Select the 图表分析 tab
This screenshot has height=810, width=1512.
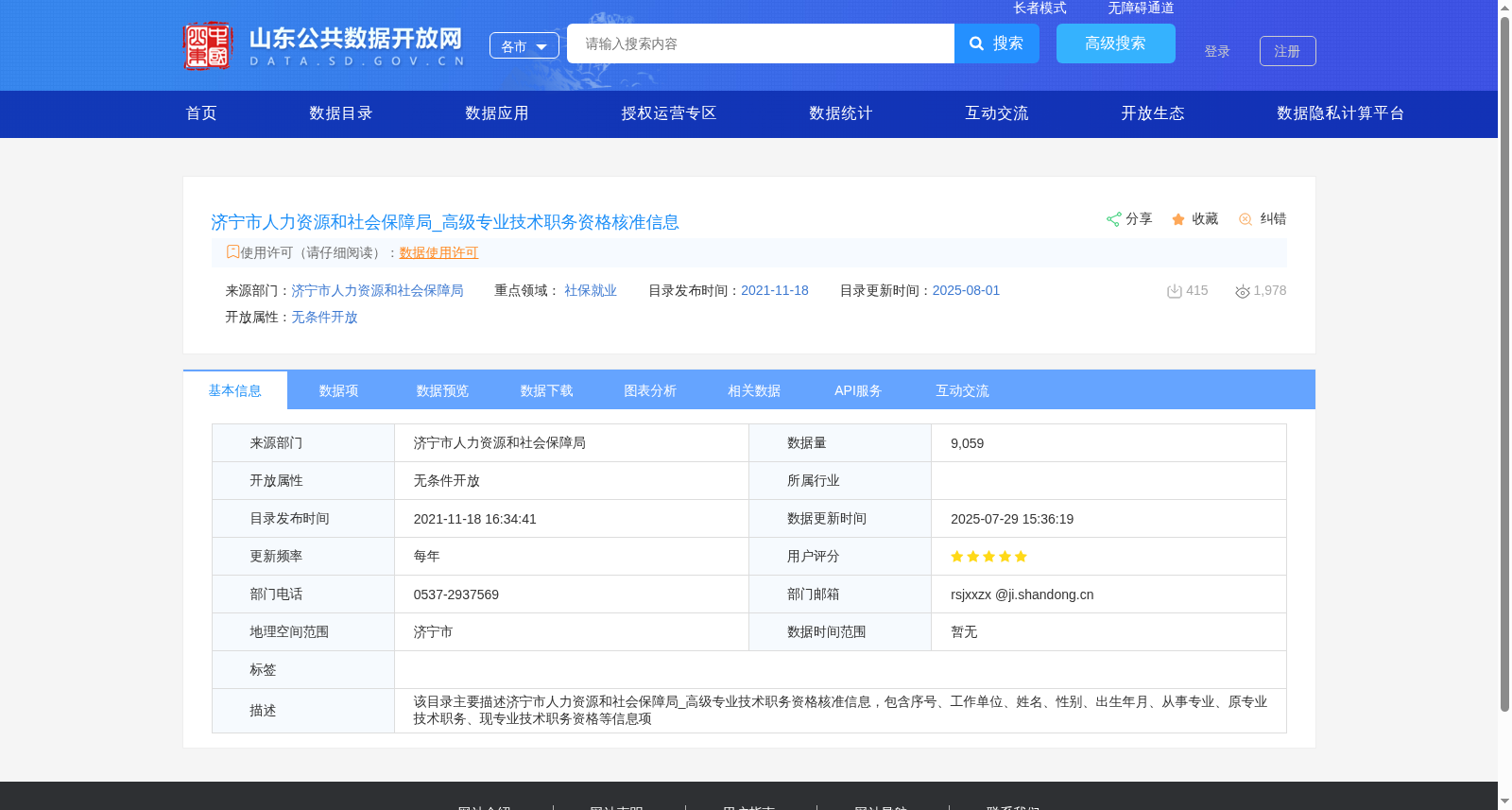pyautogui.click(x=650, y=390)
